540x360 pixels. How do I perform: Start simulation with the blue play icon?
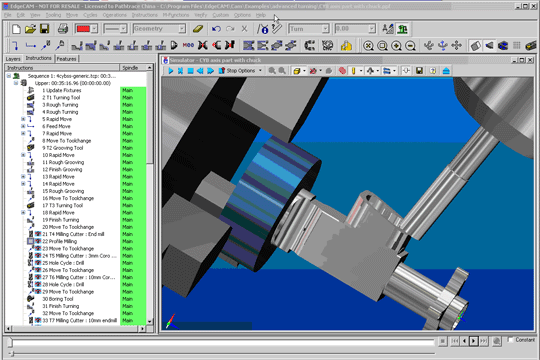[170, 71]
